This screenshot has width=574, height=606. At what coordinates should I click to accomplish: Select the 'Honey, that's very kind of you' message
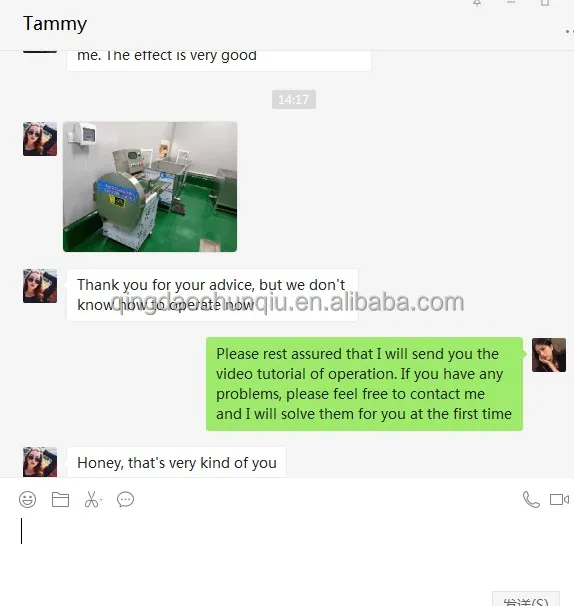pos(177,462)
